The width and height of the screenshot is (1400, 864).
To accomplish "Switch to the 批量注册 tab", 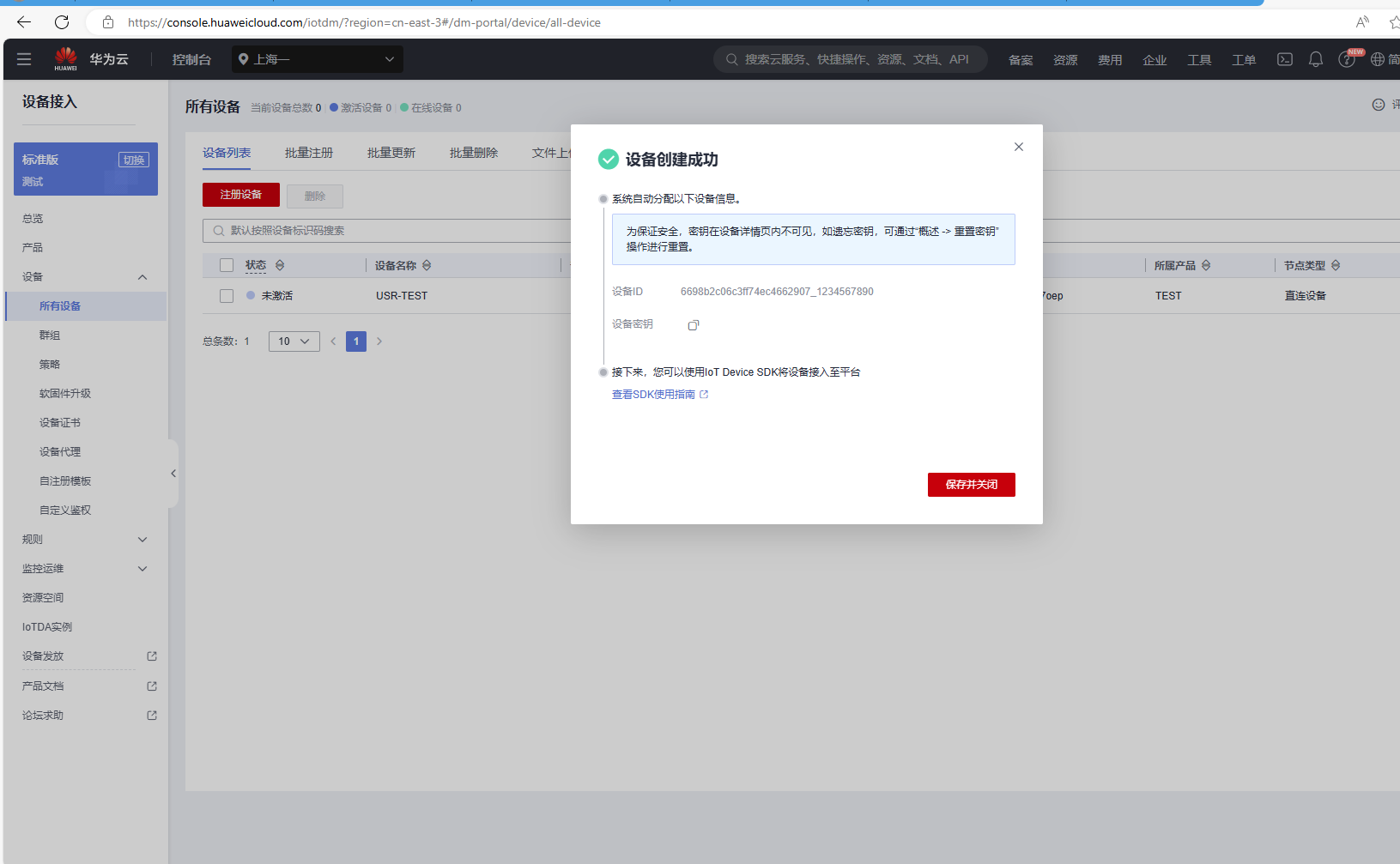I will pyautogui.click(x=309, y=153).
